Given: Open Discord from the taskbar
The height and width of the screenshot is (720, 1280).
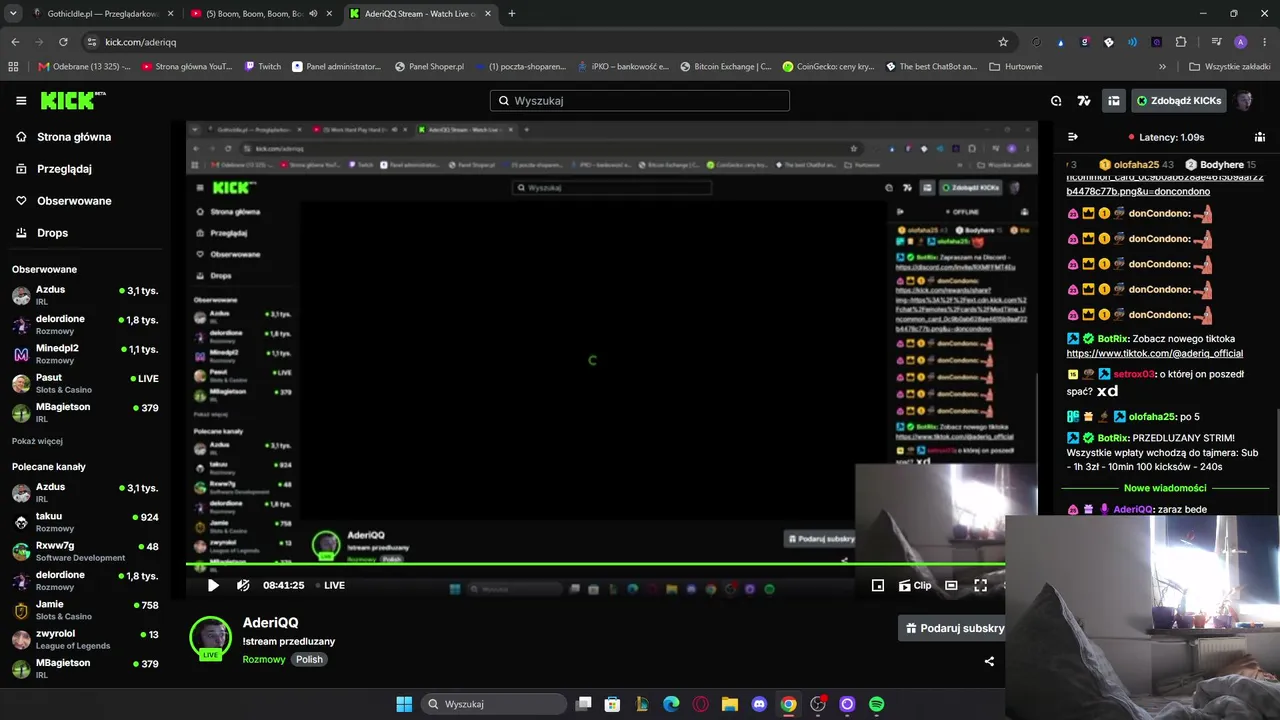Looking at the screenshot, I should [x=759, y=704].
